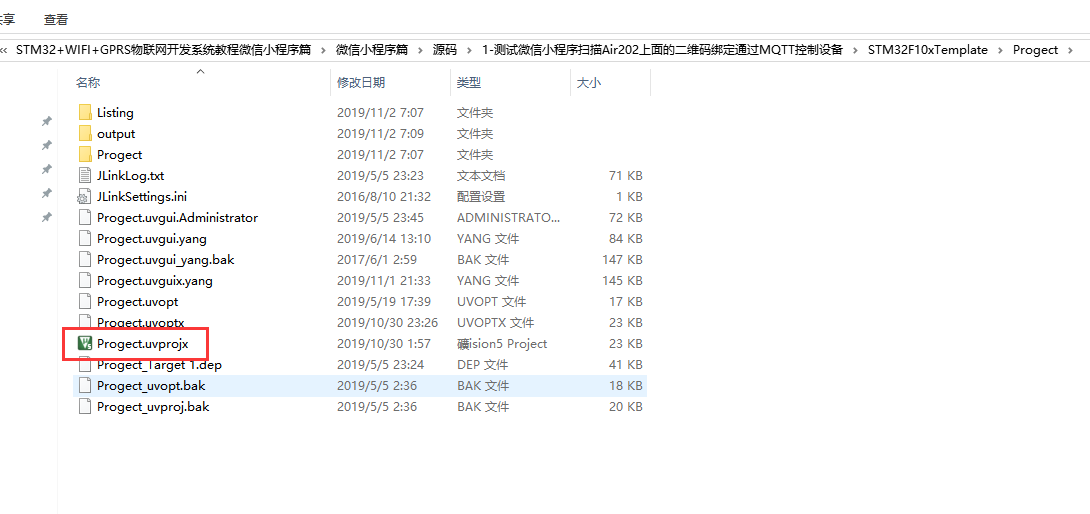Click ADMINISTRATO... type cell
Viewport: 1090px width, 514px height.
point(508,218)
